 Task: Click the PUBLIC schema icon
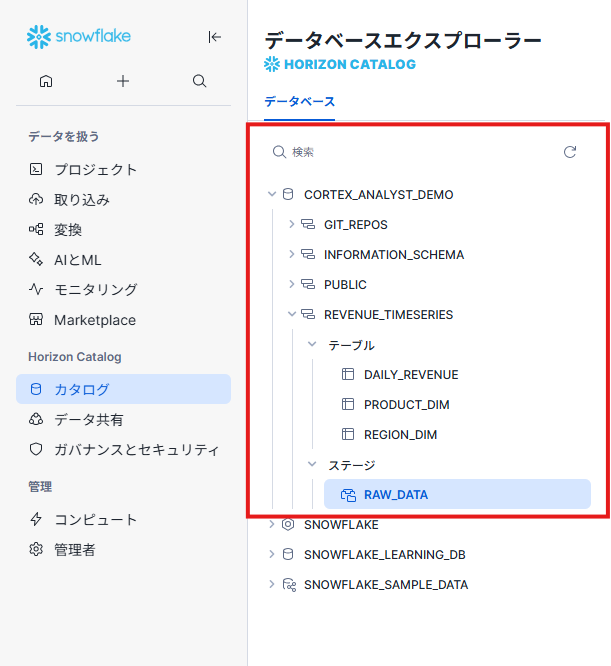click(308, 284)
